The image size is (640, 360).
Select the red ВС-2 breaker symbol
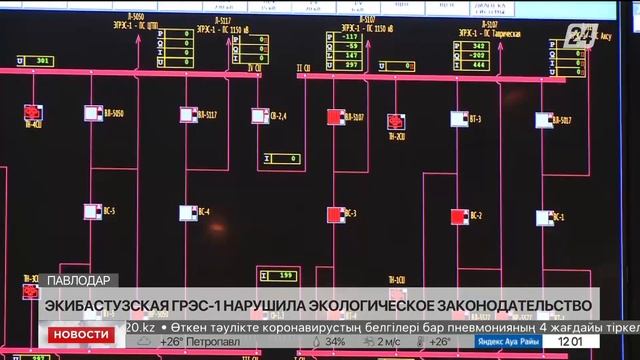point(460,217)
